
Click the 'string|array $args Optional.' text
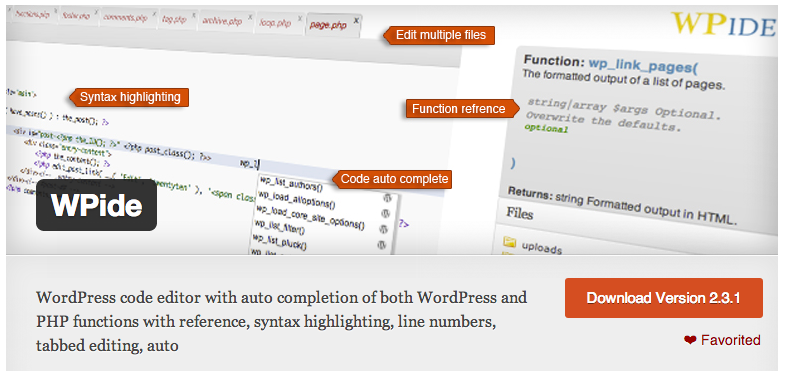(x=624, y=108)
